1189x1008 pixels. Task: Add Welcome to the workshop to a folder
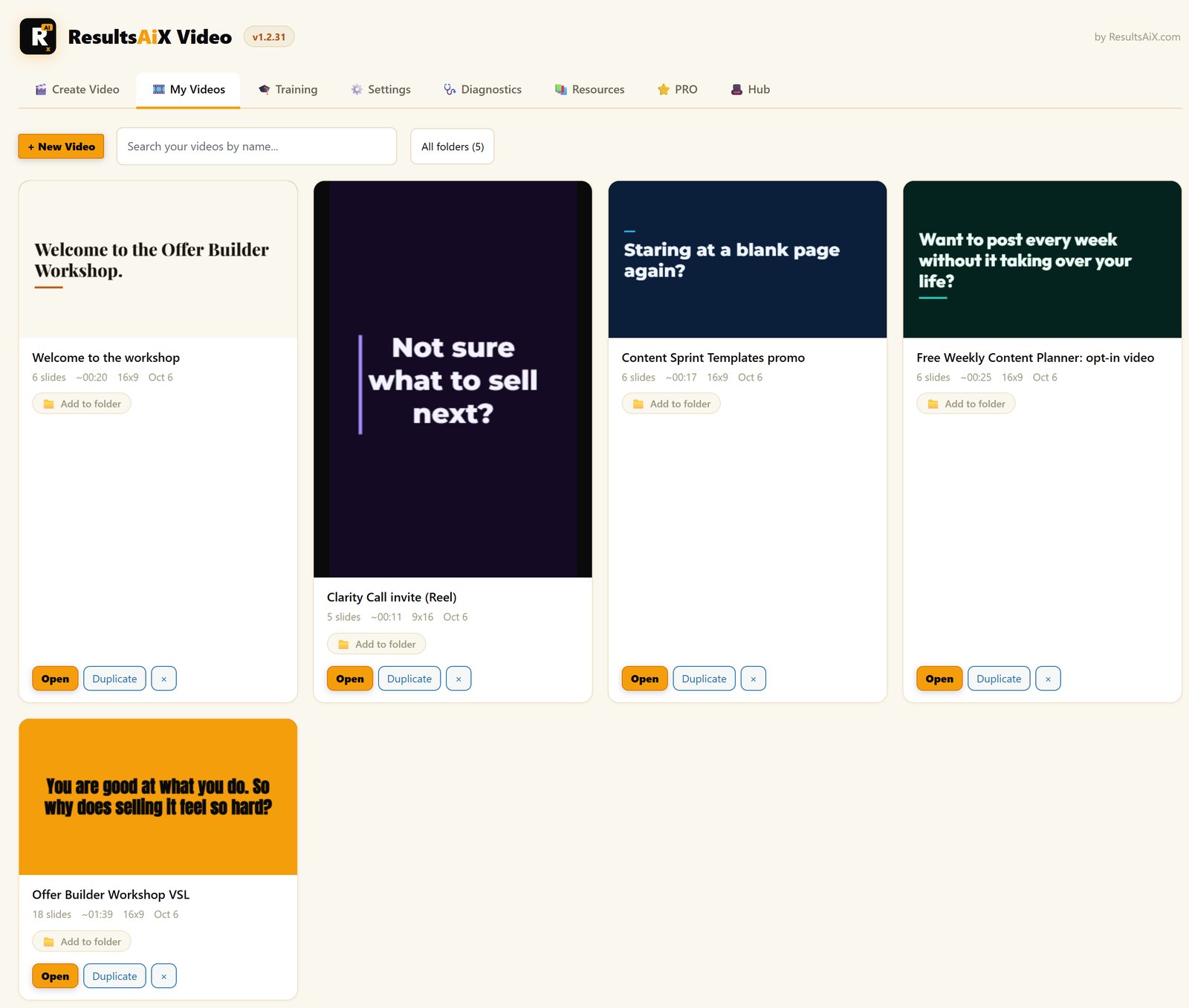click(x=82, y=404)
